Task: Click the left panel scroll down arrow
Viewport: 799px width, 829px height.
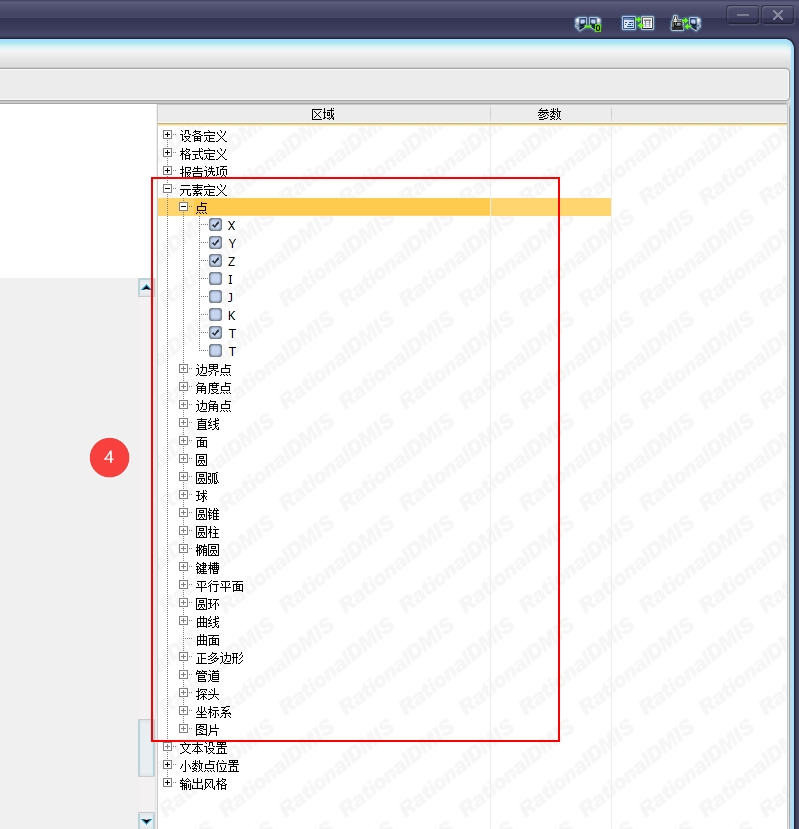Action: (146, 821)
